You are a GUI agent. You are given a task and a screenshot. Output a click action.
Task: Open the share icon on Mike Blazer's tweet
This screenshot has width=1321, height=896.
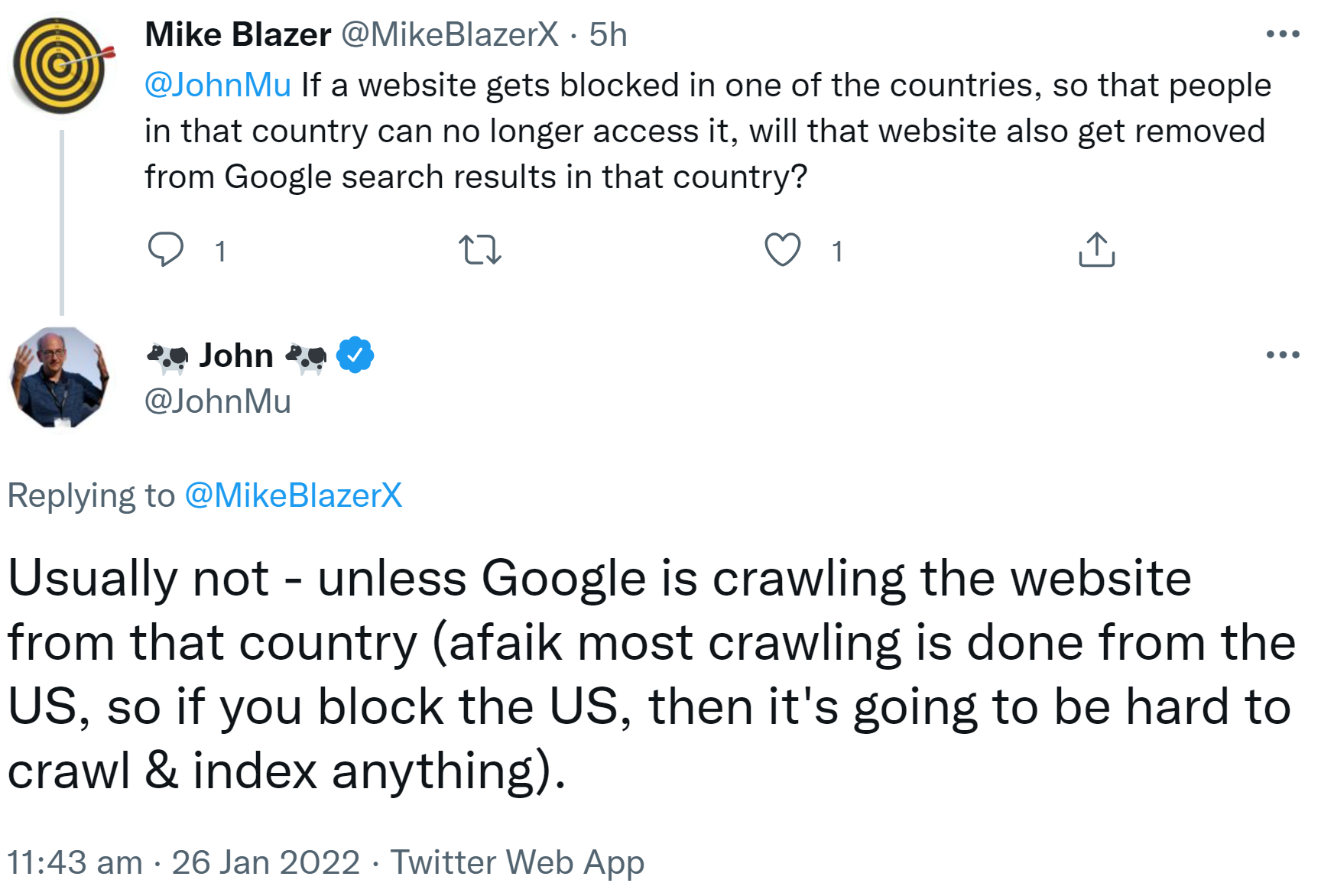pyautogui.click(x=1097, y=248)
